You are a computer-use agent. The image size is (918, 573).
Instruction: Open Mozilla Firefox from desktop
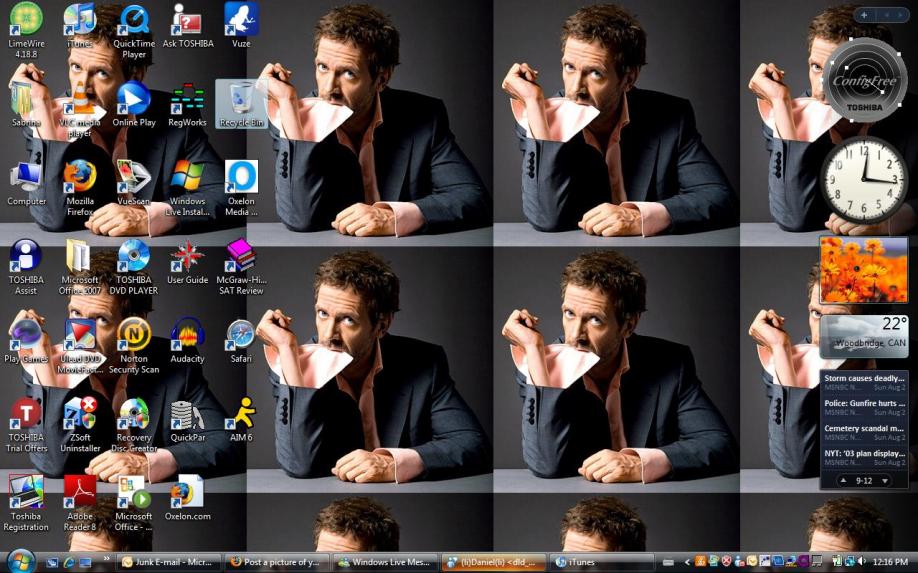(x=80, y=178)
